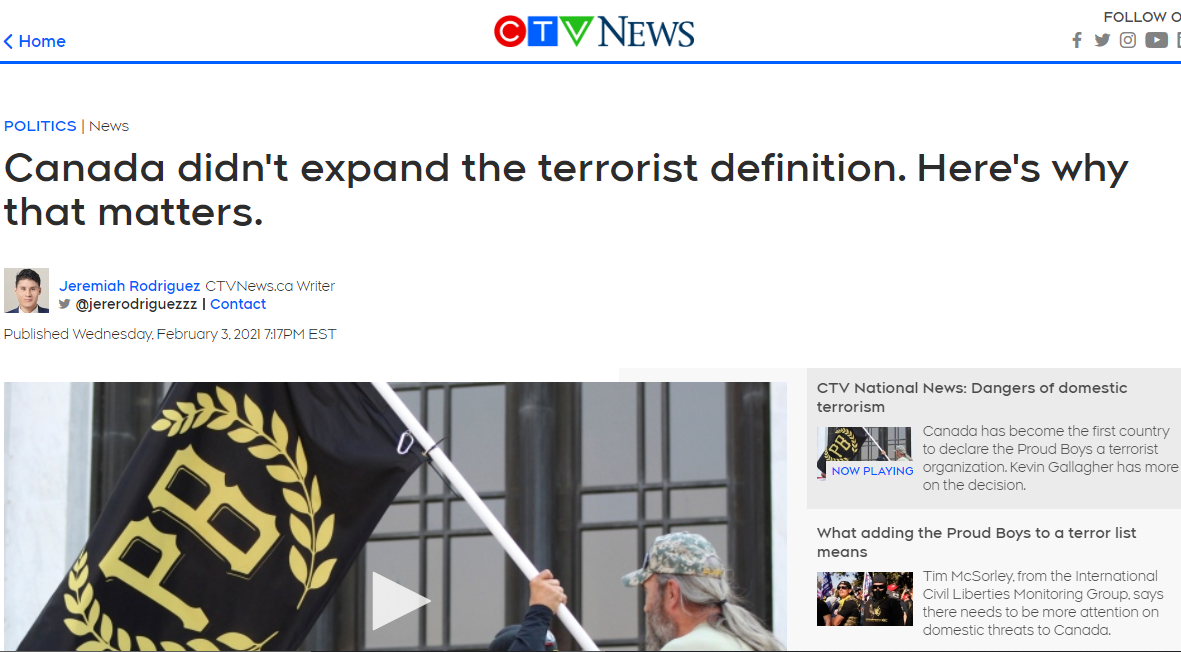Click the News breadcrumb label

[x=109, y=126]
